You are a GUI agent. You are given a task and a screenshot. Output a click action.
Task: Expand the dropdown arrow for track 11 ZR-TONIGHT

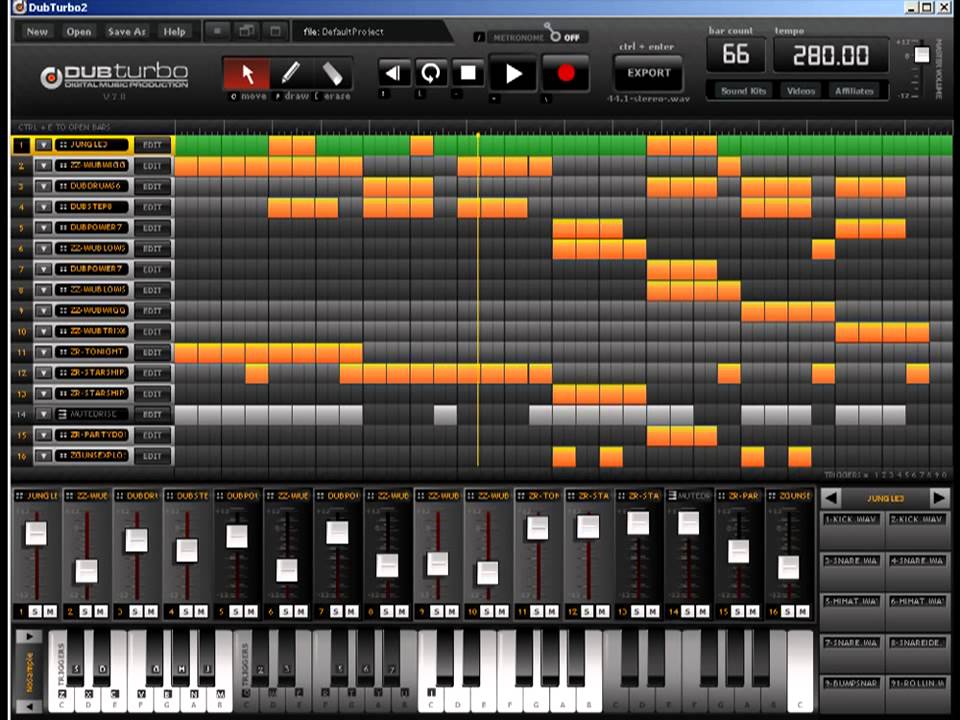click(x=43, y=352)
